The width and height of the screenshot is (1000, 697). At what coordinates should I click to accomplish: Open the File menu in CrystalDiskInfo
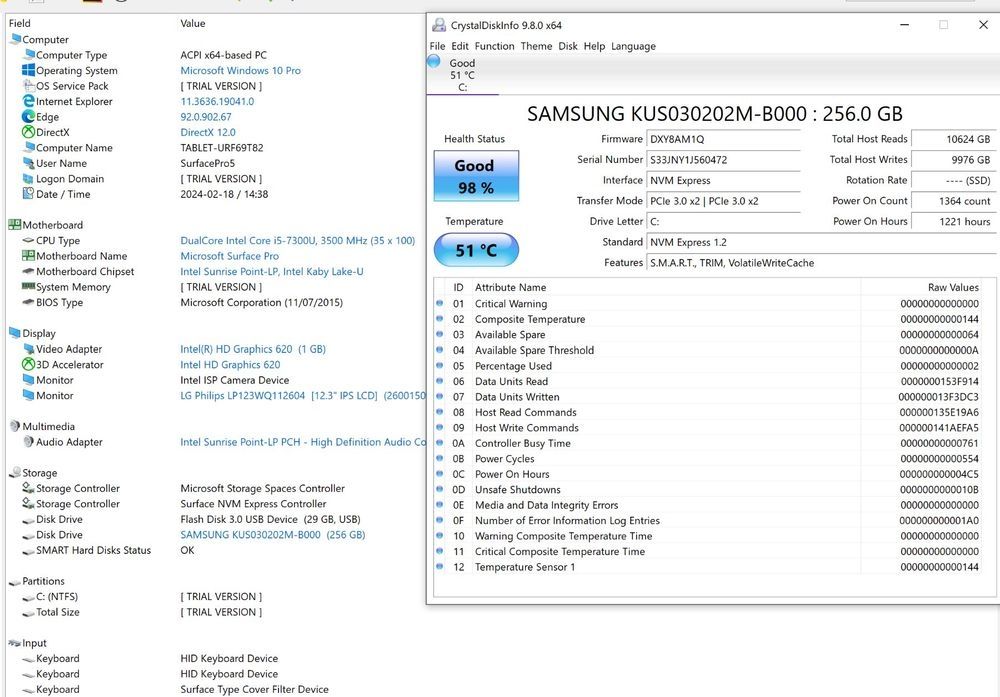click(438, 46)
